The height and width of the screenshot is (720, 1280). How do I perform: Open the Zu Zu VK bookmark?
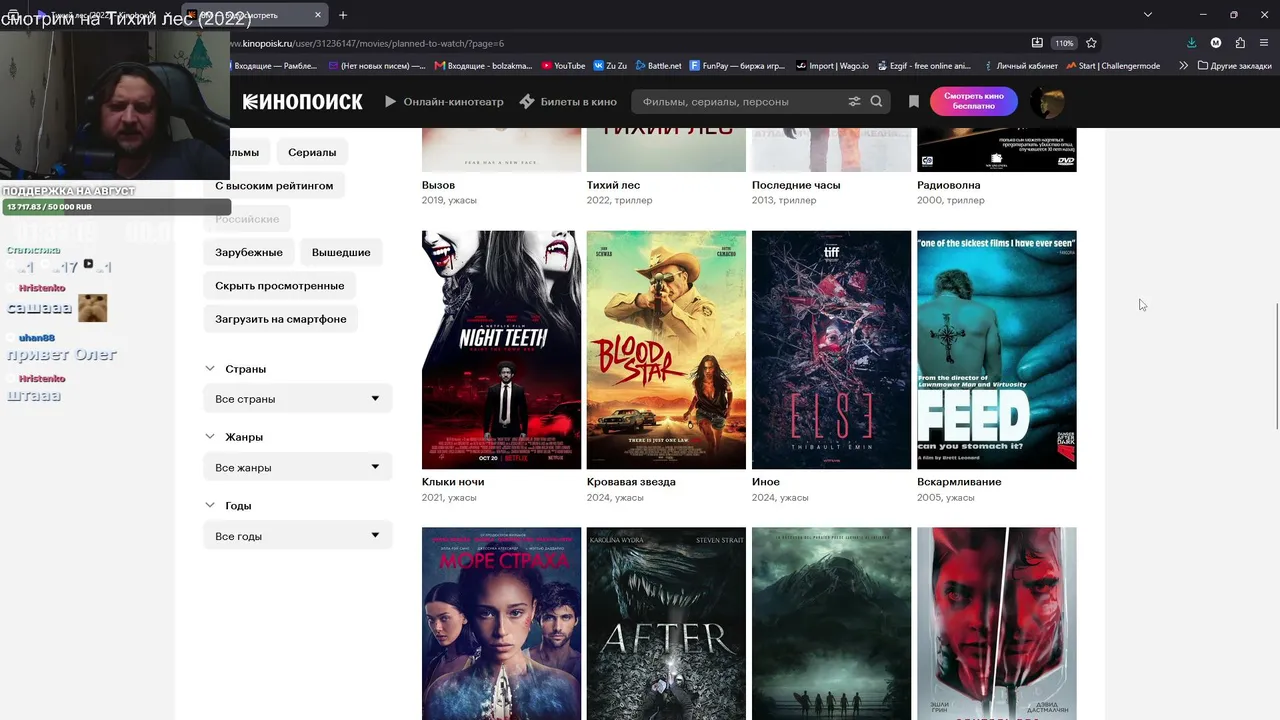[610, 66]
